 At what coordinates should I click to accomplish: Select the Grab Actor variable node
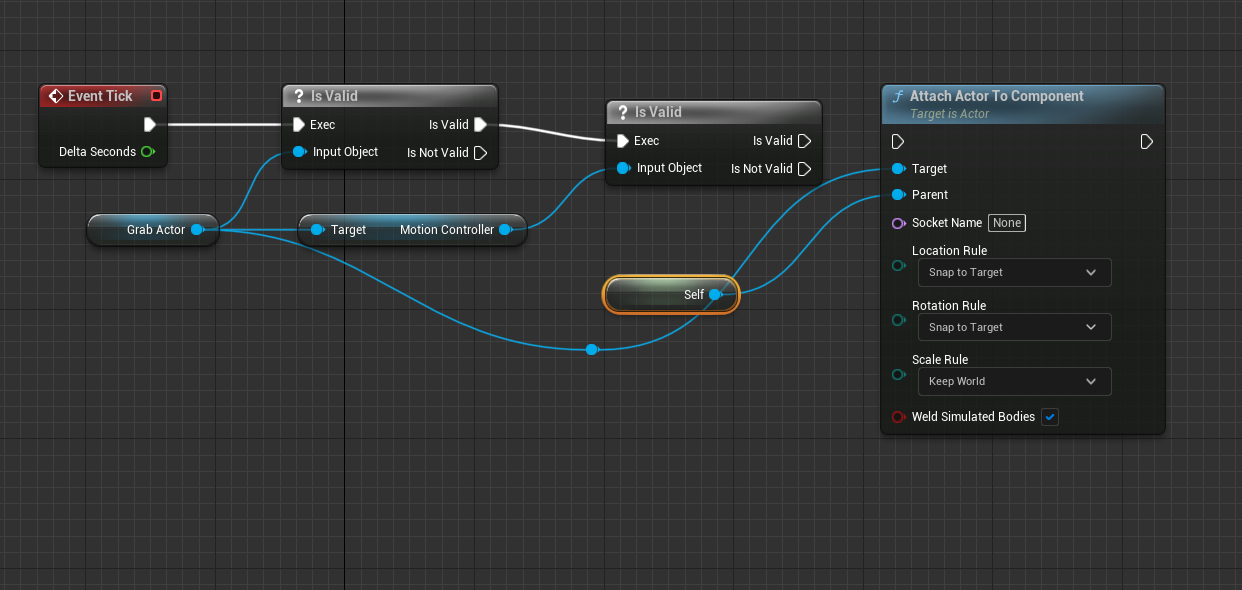(153, 230)
